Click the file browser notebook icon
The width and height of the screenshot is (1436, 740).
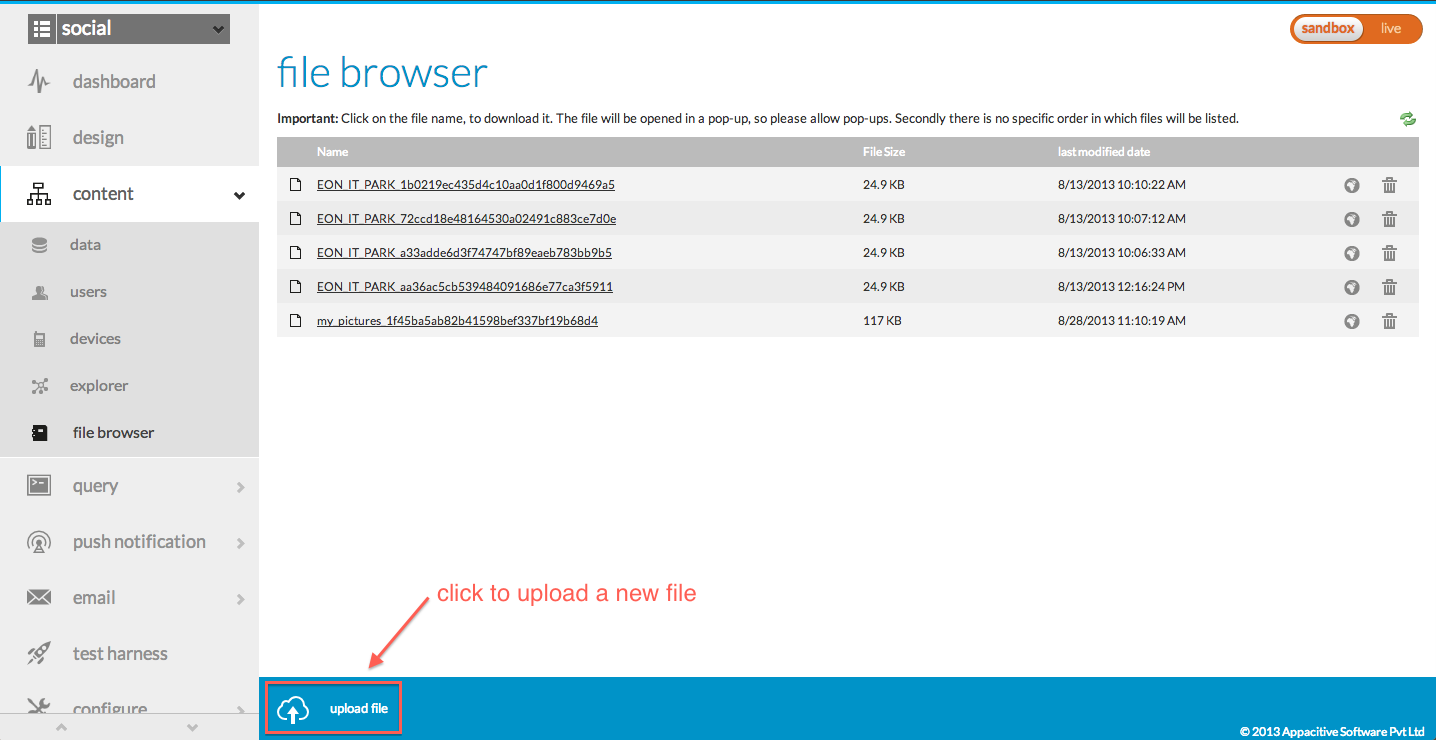40,433
